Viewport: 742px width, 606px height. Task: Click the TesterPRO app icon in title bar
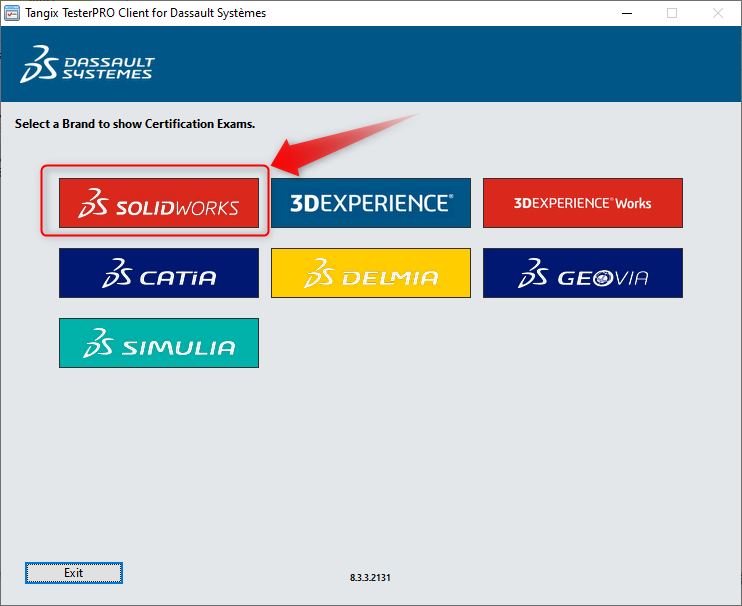[11, 13]
